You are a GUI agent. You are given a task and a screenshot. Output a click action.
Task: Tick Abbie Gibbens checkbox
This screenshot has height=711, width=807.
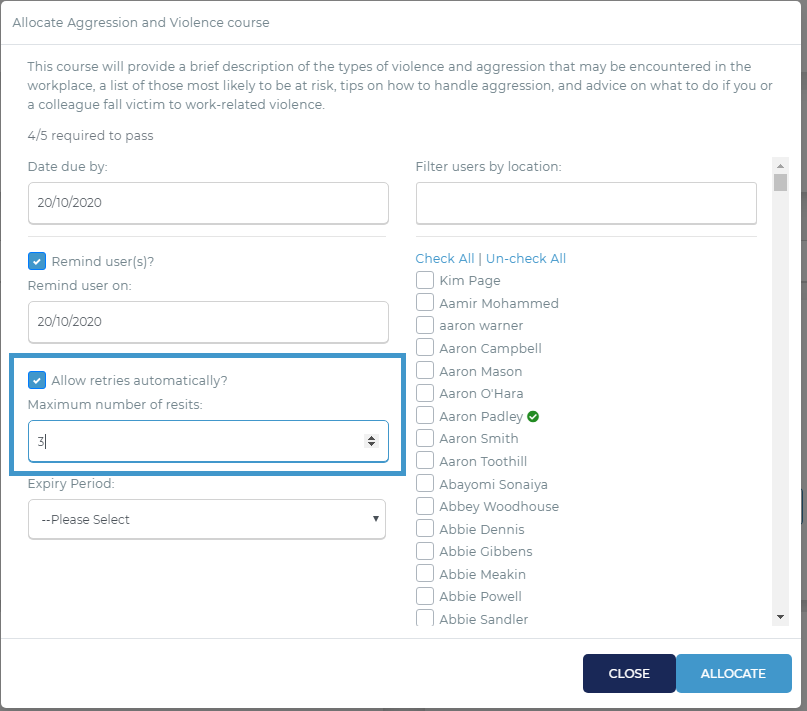pos(425,551)
